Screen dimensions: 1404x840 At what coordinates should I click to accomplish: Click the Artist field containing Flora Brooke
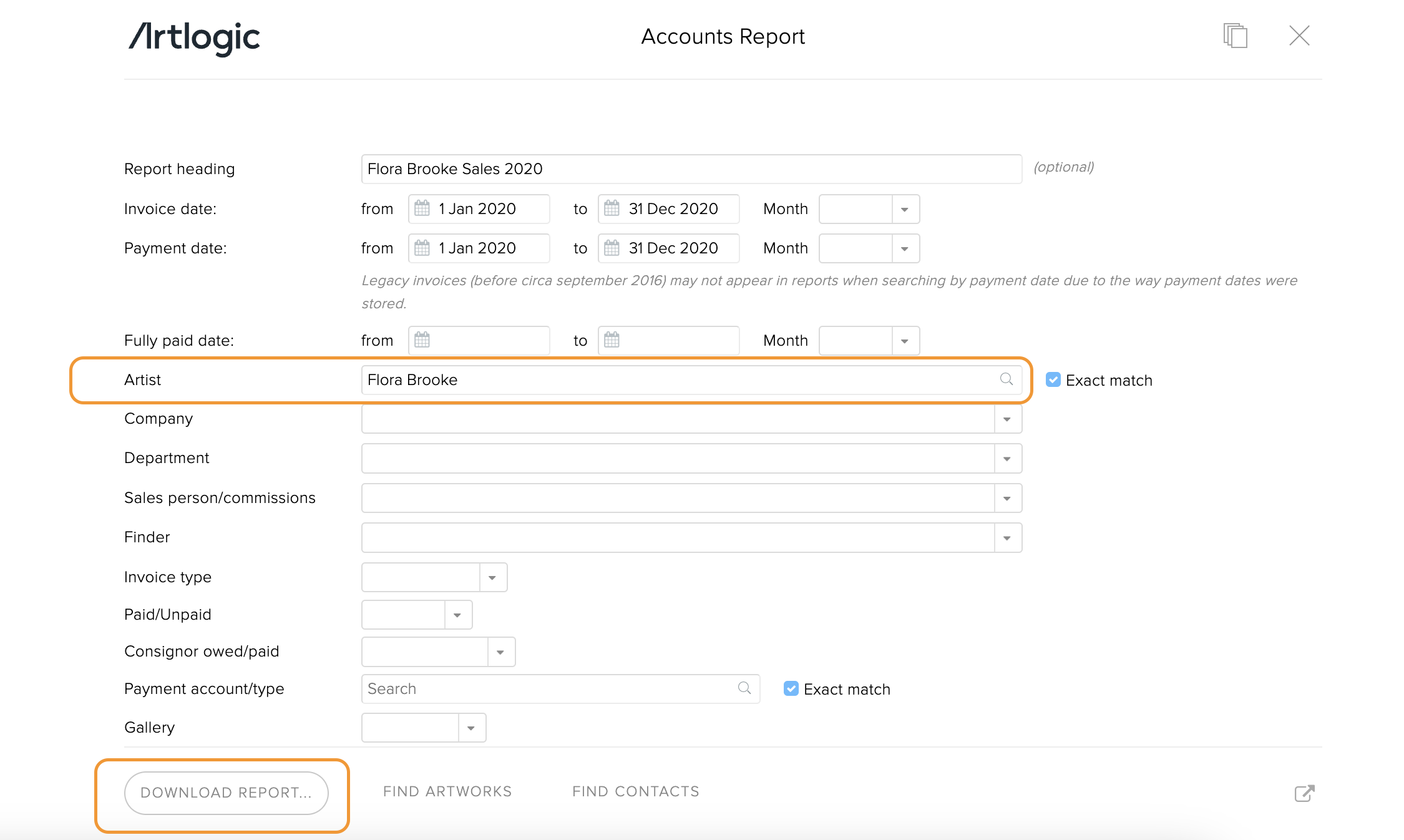click(x=691, y=380)
